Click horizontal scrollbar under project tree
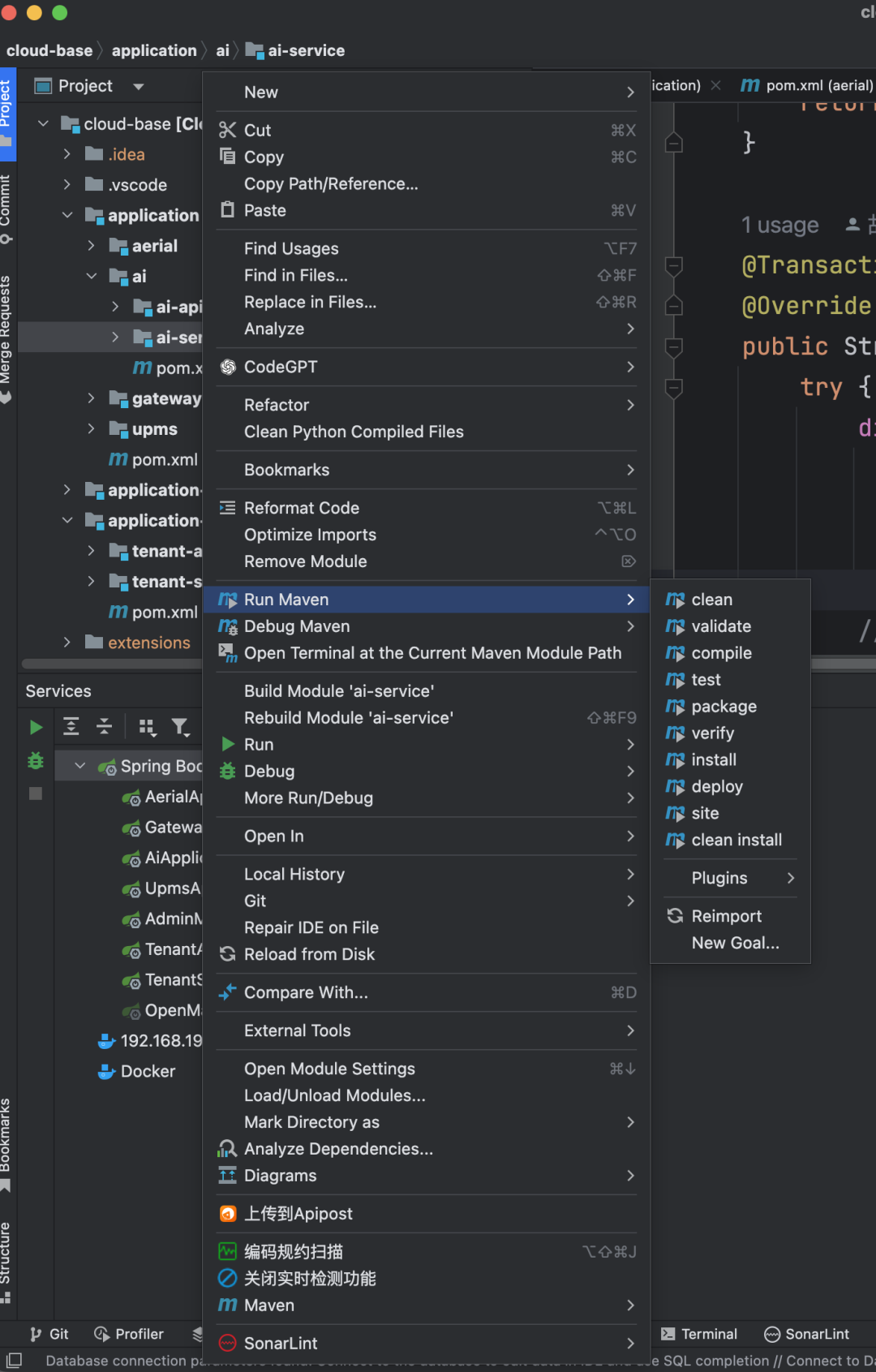Viewport: 876px width, 1372px height. (112, 664)
